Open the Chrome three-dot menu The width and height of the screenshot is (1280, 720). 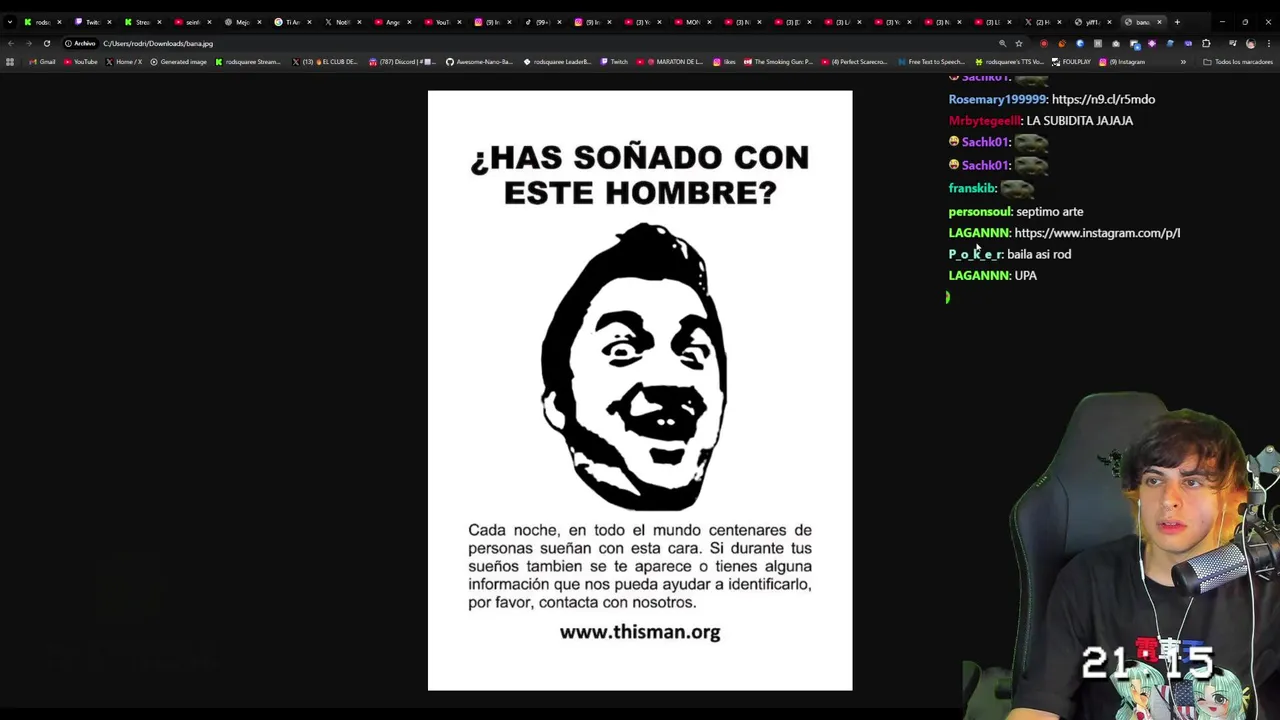tap(1267, 43)
